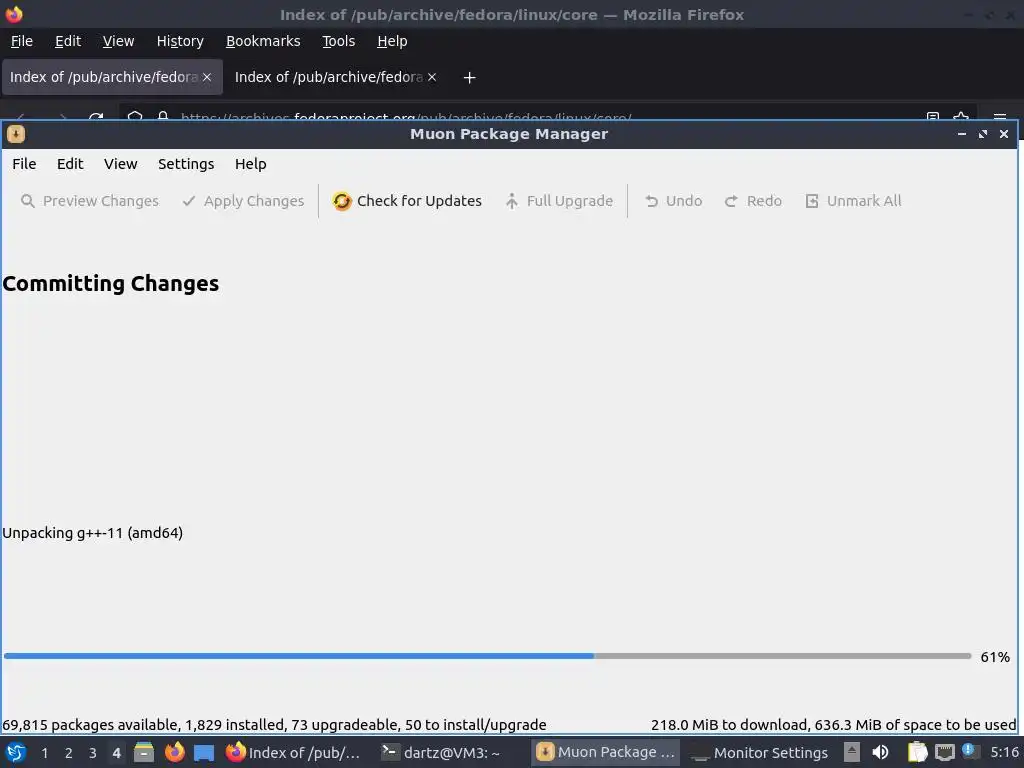Click the Firefox address bar URL
Screen dimensions: 1024x768
point(406,118)
